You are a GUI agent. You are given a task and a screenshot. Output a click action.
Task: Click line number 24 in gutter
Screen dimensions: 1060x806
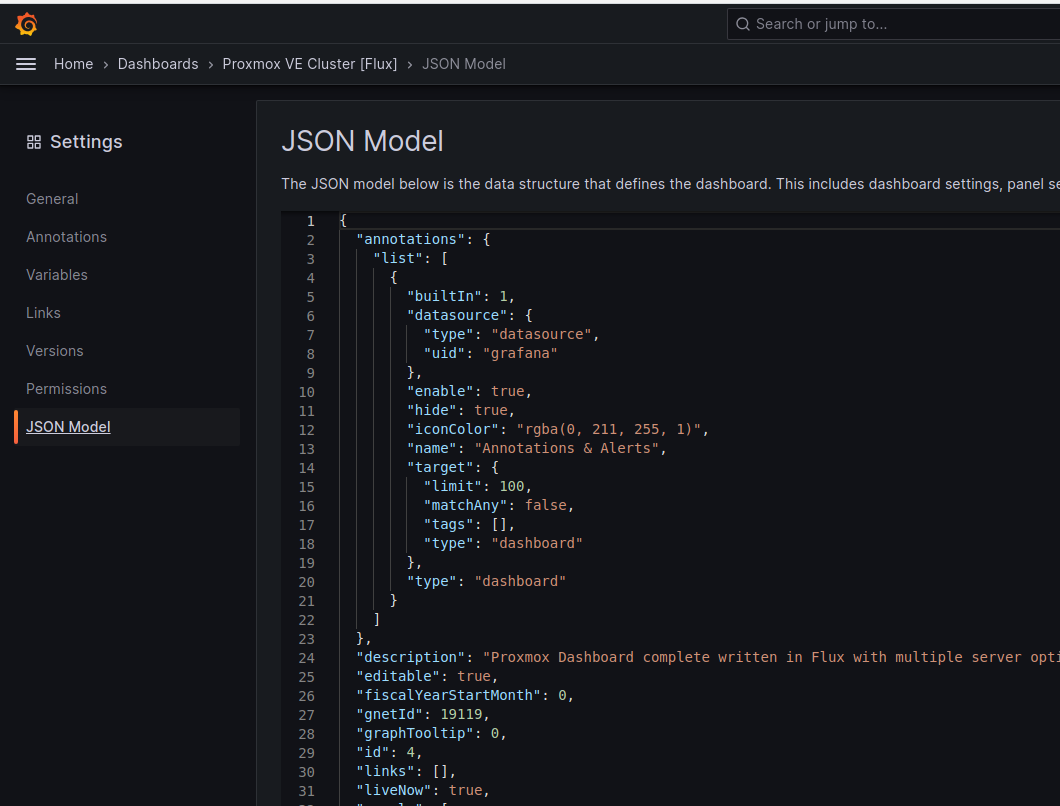306,658
